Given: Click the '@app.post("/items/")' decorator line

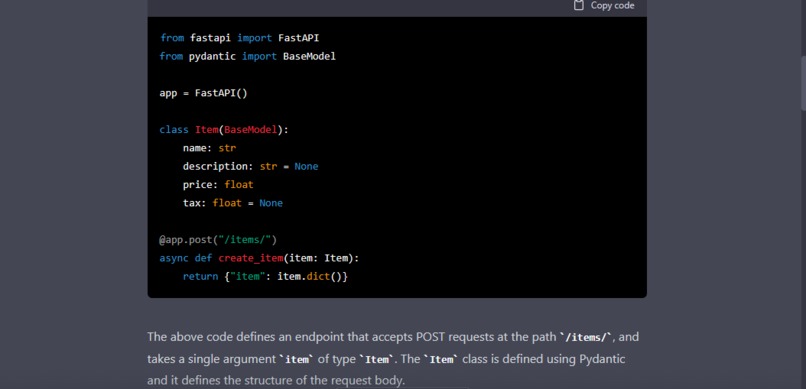Looking at the screenshot, I should [218, 240].
